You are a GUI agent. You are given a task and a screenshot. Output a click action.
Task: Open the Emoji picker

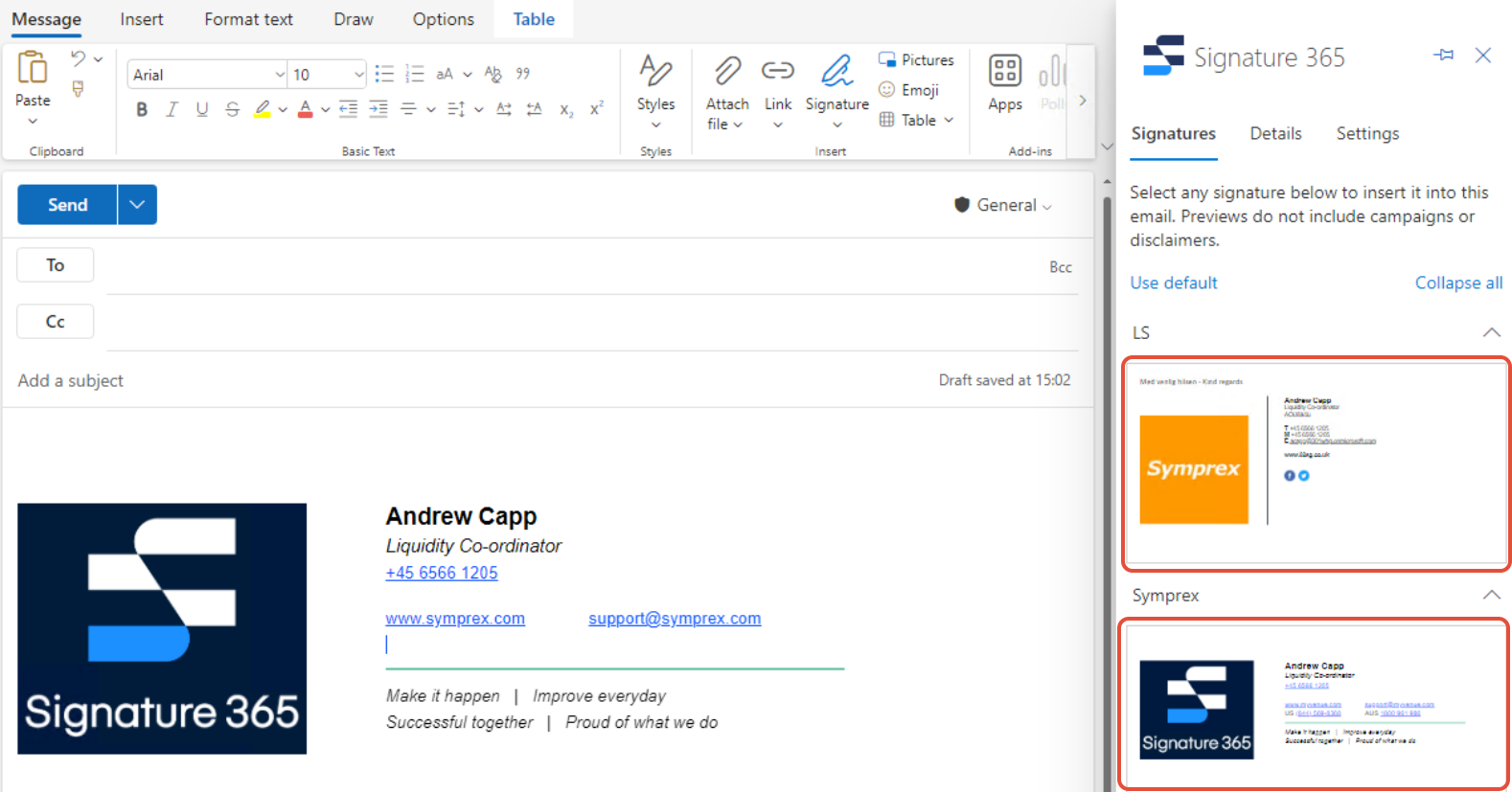pos(908,90)
